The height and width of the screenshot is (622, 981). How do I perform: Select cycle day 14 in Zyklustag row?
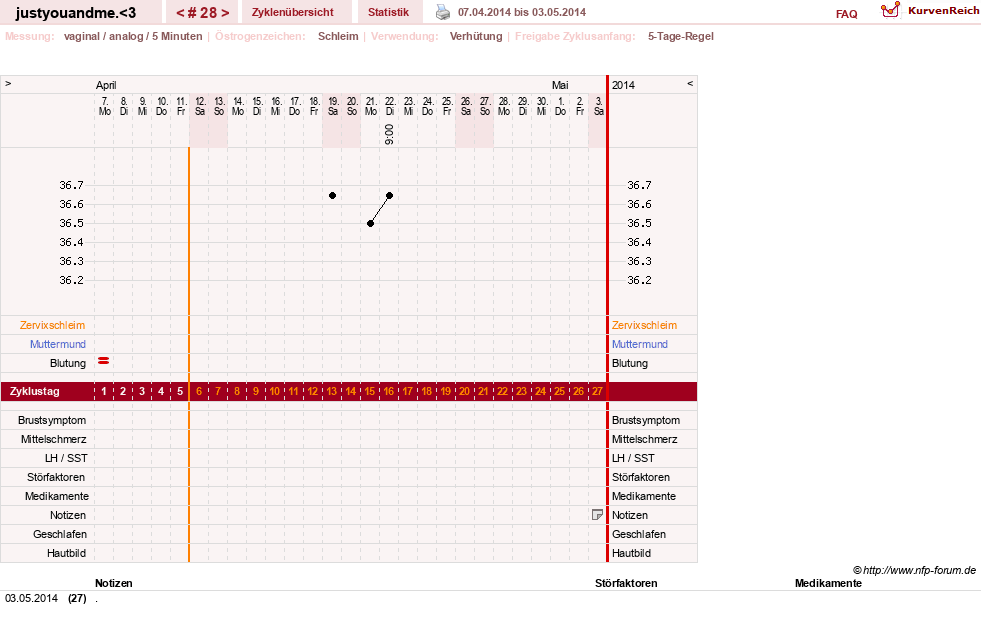pyautogui.click(x=351, y=392)
